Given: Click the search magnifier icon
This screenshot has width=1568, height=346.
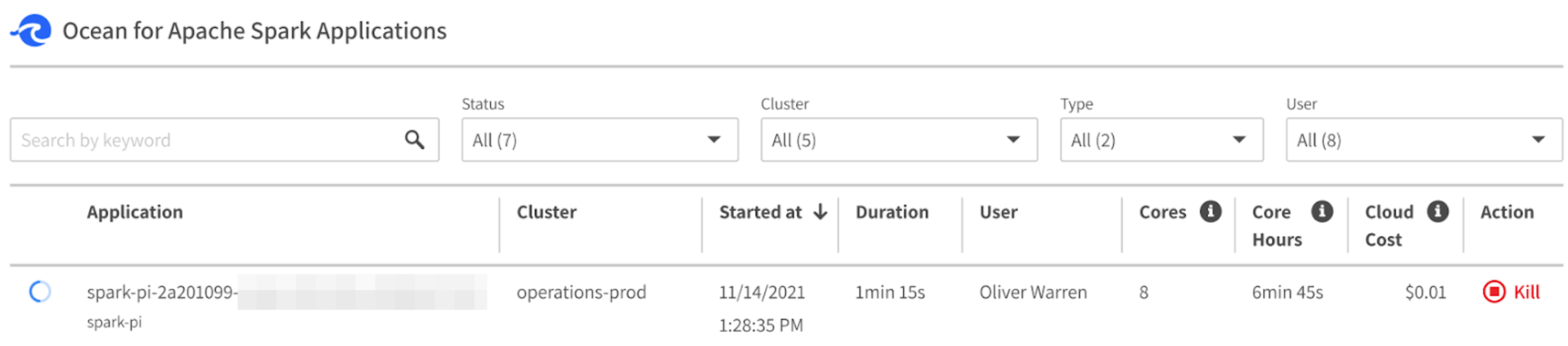Looking at the screenshot, I should [x=415, y=140].
